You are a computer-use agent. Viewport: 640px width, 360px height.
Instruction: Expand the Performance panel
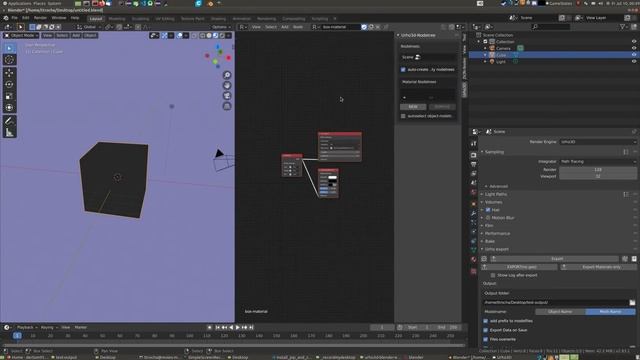[x=497, y=233]
